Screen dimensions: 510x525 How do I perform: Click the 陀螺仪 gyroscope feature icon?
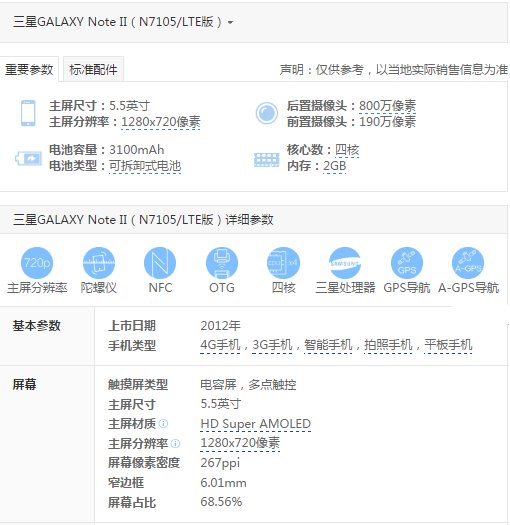(99, 263)
